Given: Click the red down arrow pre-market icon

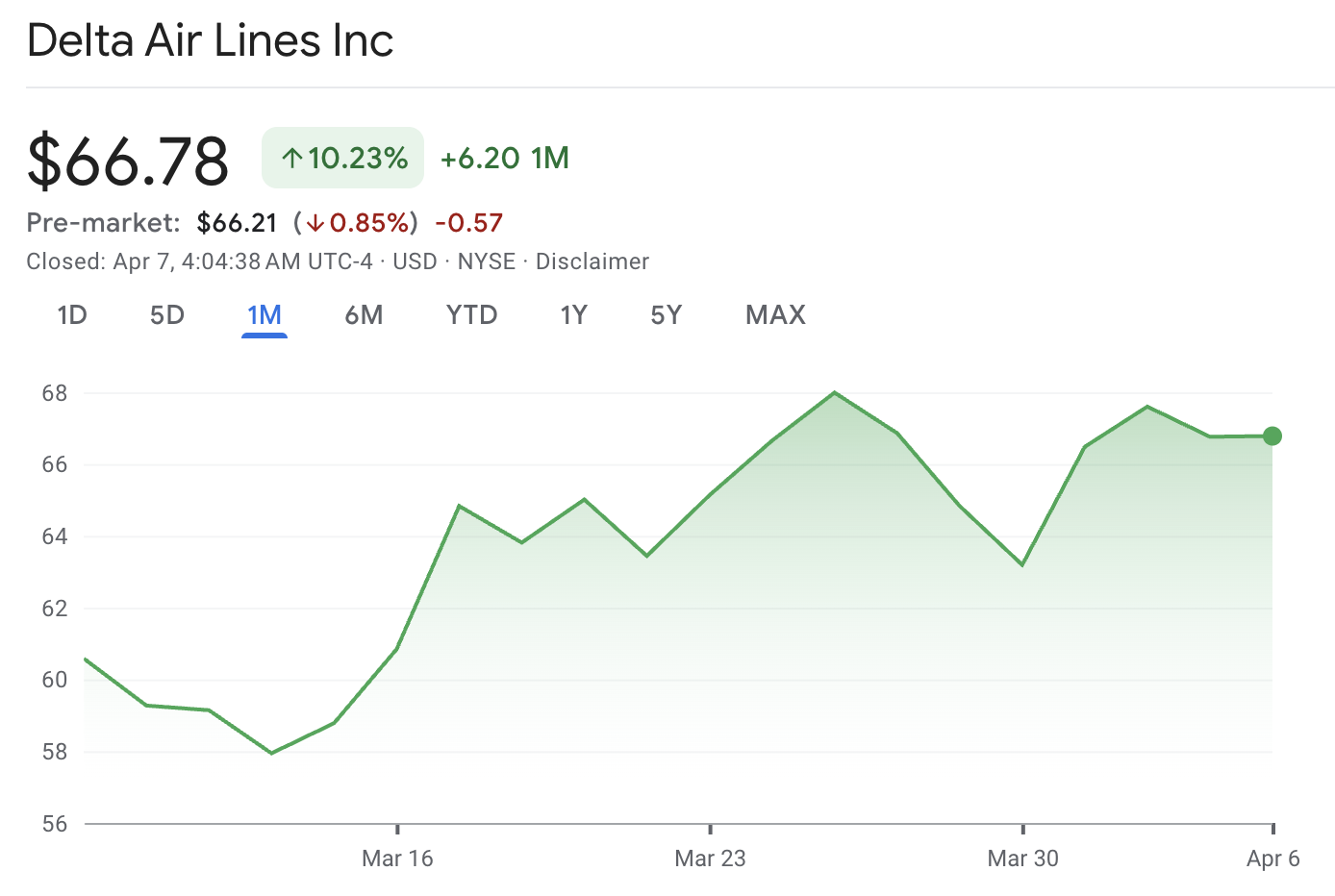Looking at the screenshot, I should point(315,223).
